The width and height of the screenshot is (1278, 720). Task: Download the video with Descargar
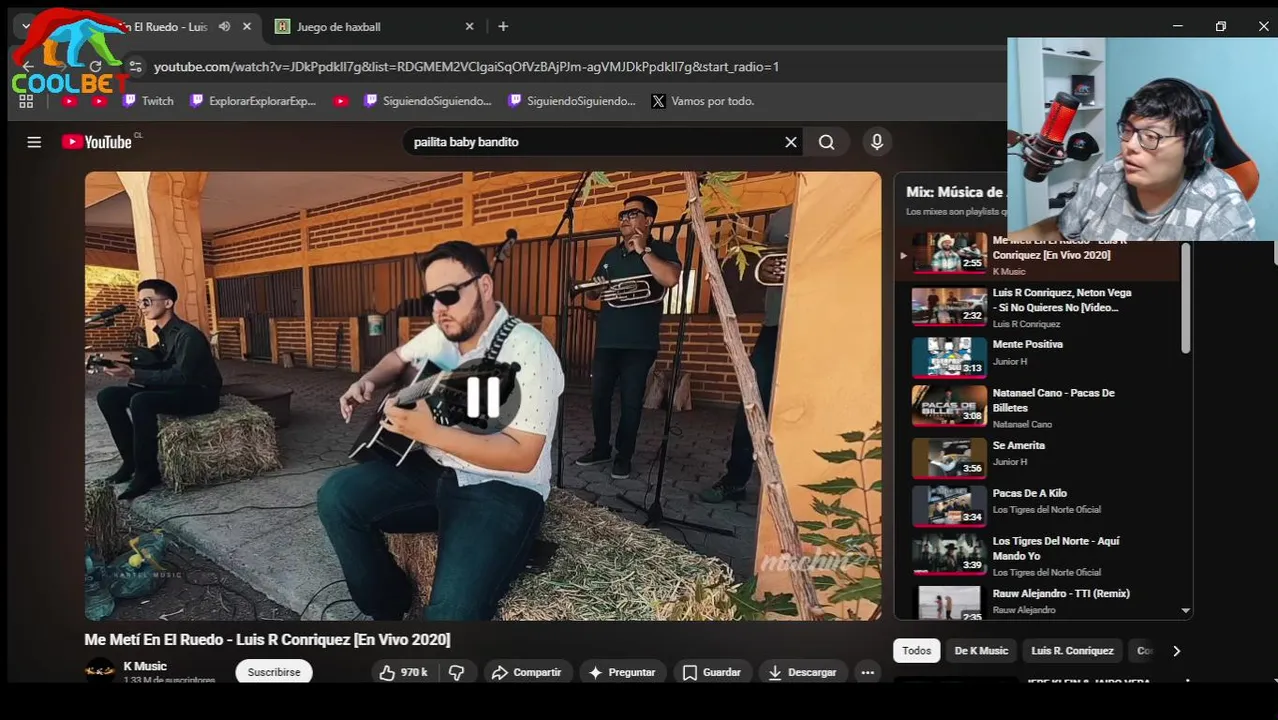tap(802, 672)
